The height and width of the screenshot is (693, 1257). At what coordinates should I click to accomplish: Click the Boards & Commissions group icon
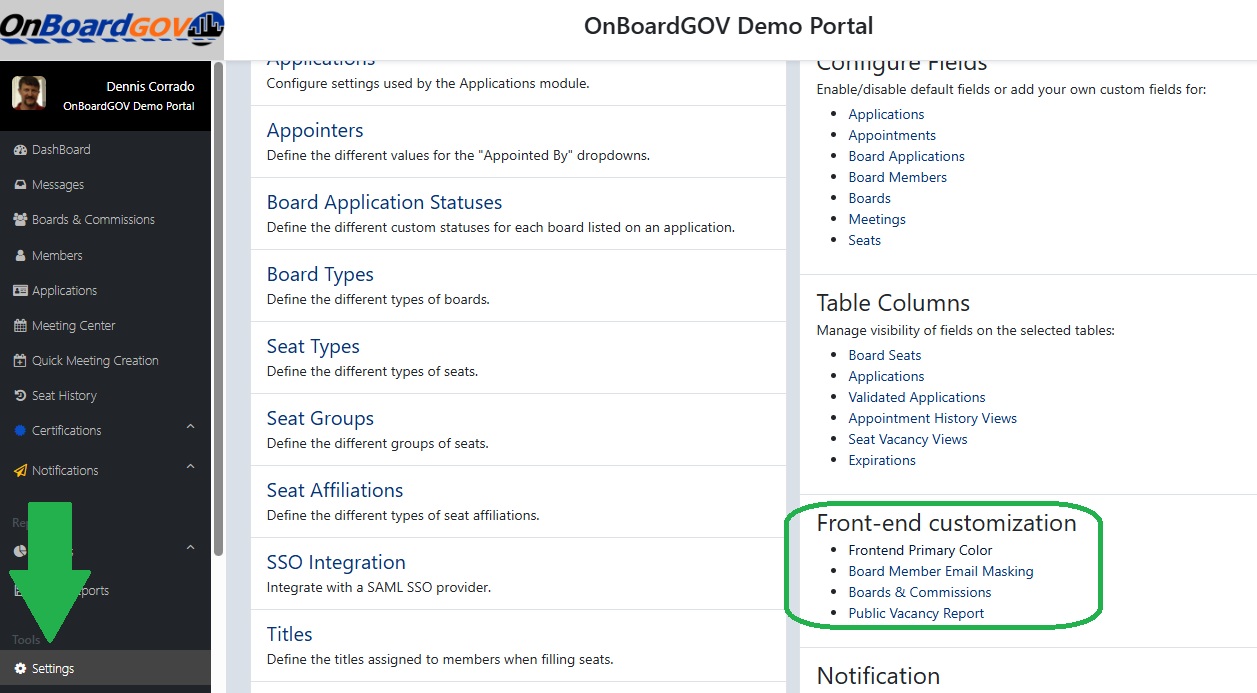tap(20, 220)
